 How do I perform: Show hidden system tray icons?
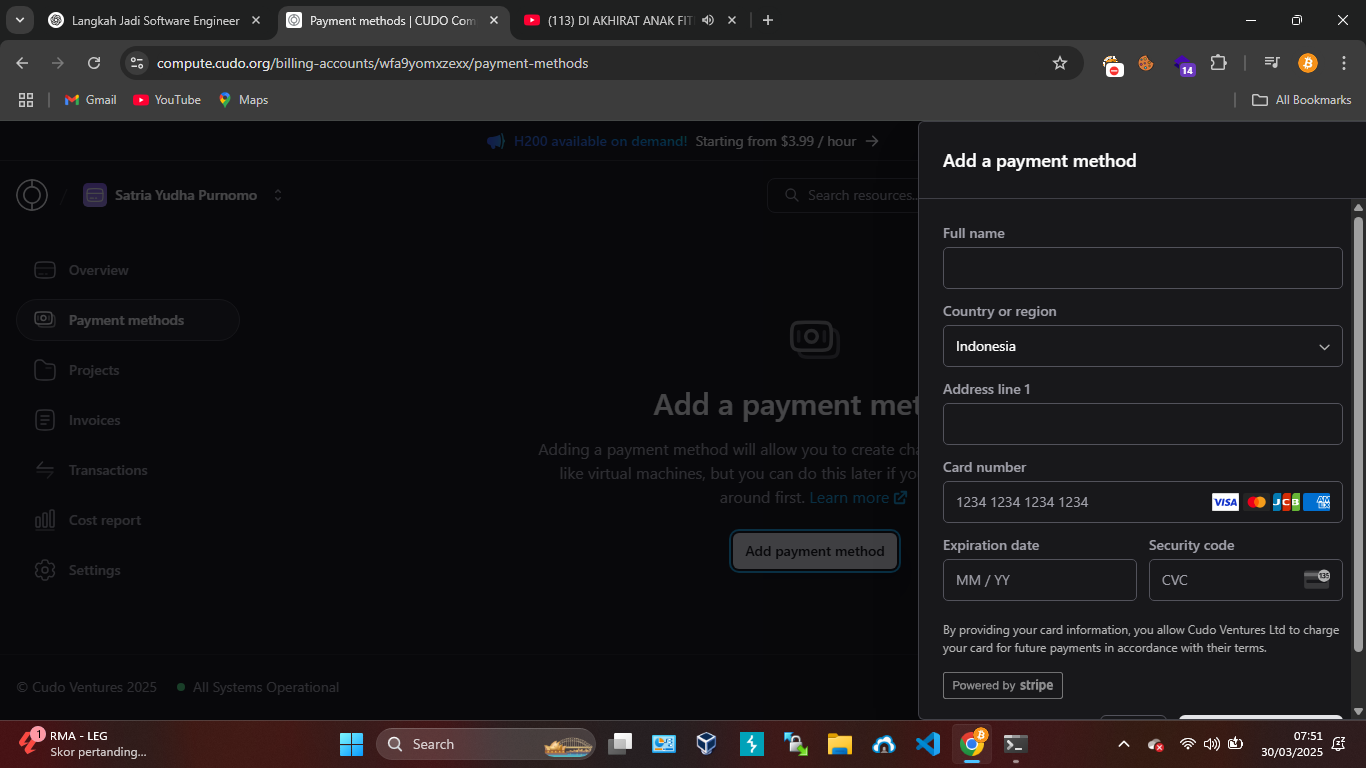tap(1123, 744)
